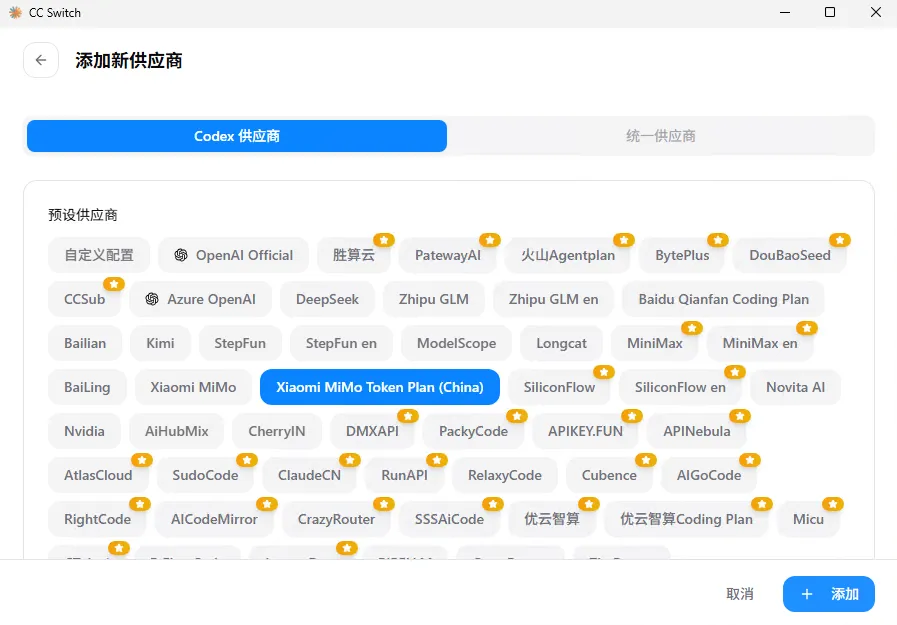Click the 添加 button
The image size is (897, 625).
click(x=828, y=594)
